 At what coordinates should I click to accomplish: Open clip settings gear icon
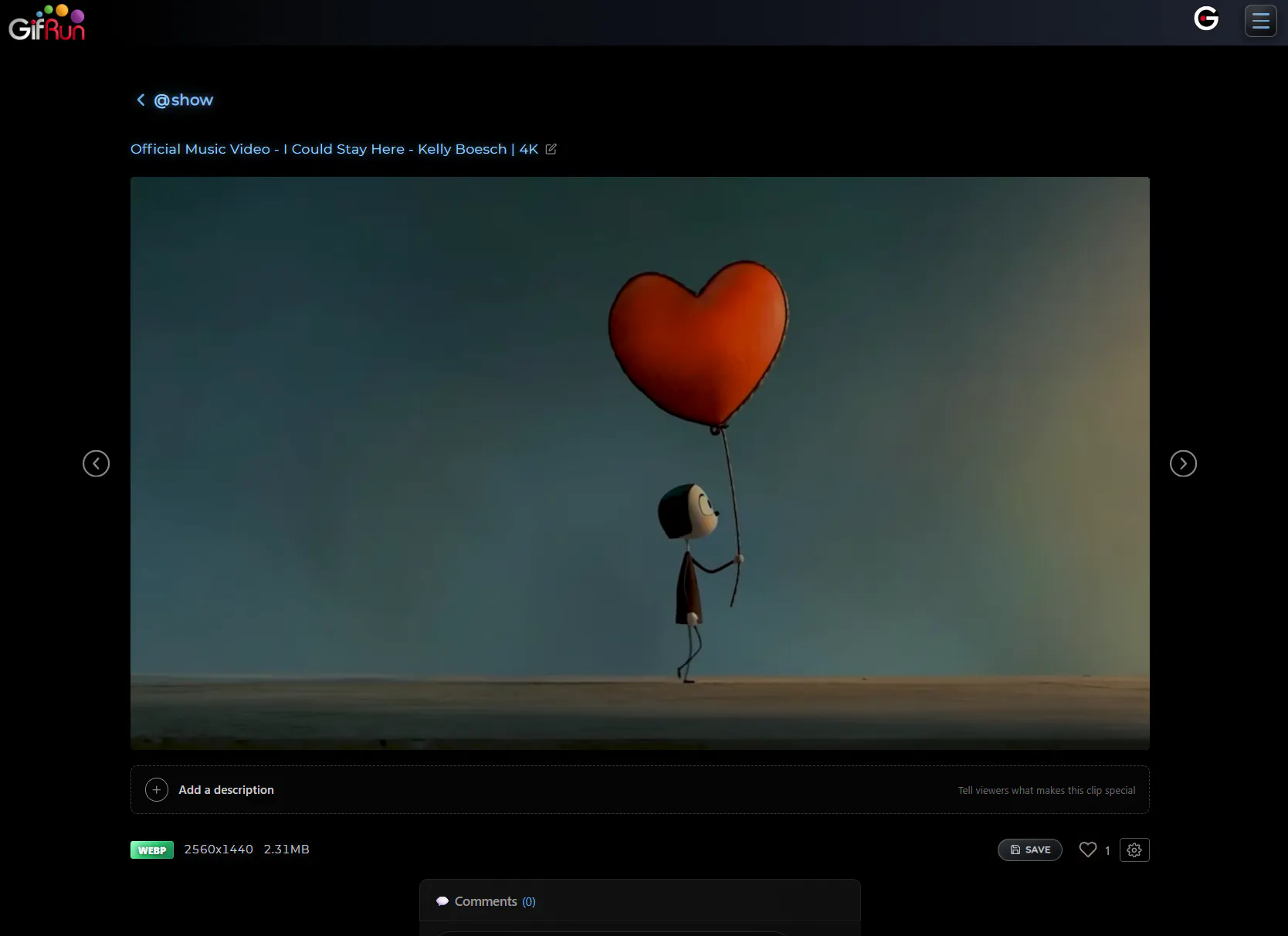tap(1134, 850)
